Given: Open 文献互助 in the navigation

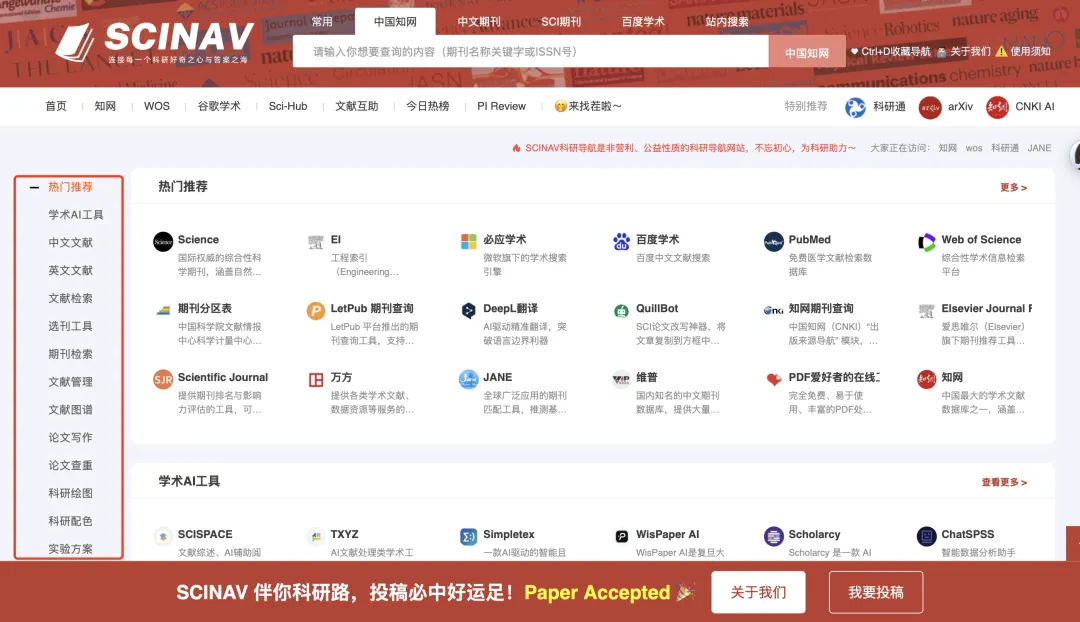Looking at the screenshot, I should pyautogui.click(x=357, y=106).
